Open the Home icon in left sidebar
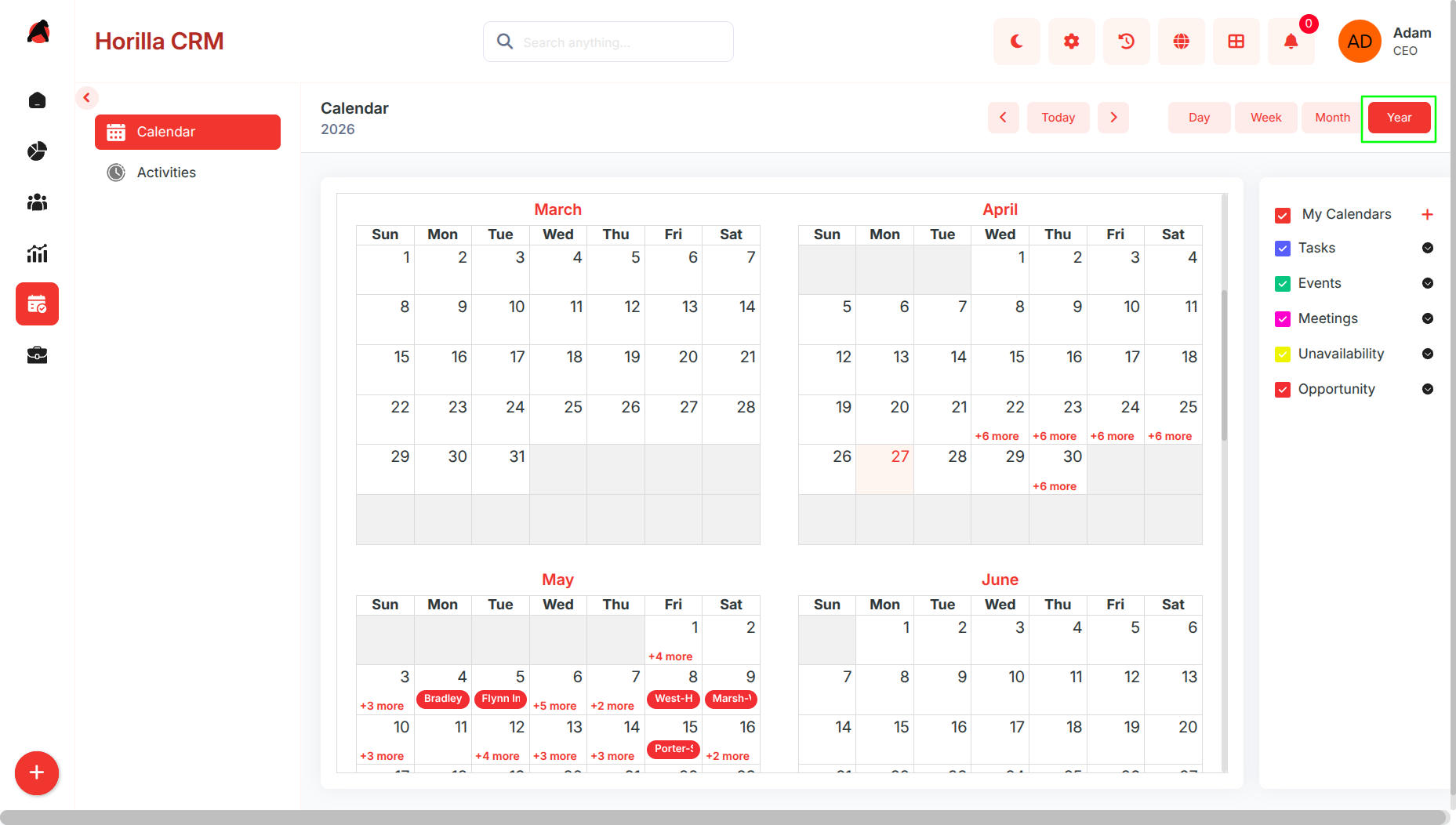The width and height of the screenshot is (1456, 825). tap(37, 100)
